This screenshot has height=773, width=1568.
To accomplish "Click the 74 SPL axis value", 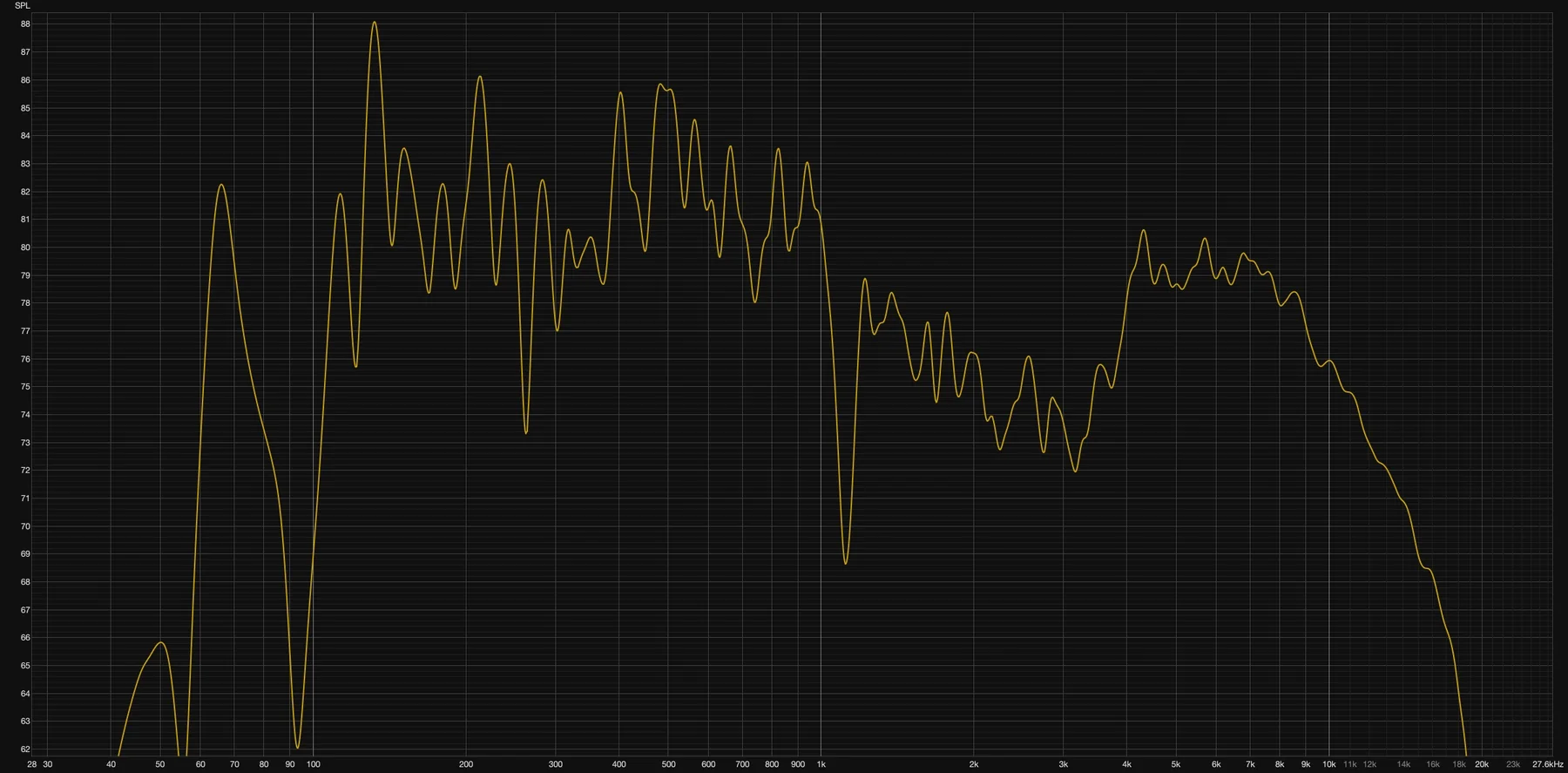I will (25, 415).
